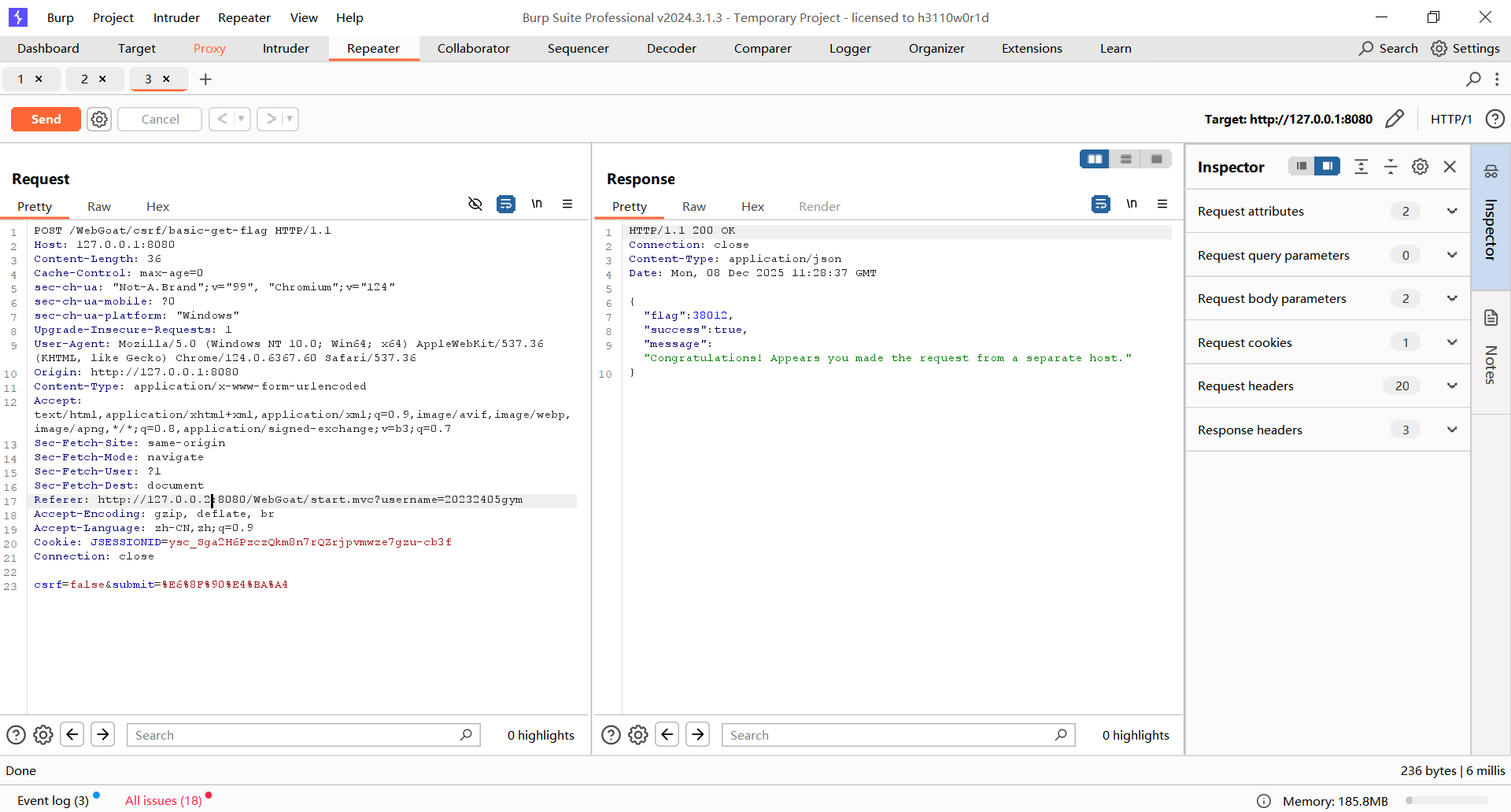This screenshot has height=812, width=1511.
Task: Open Burp Settings
Action: pos(1465,48)
